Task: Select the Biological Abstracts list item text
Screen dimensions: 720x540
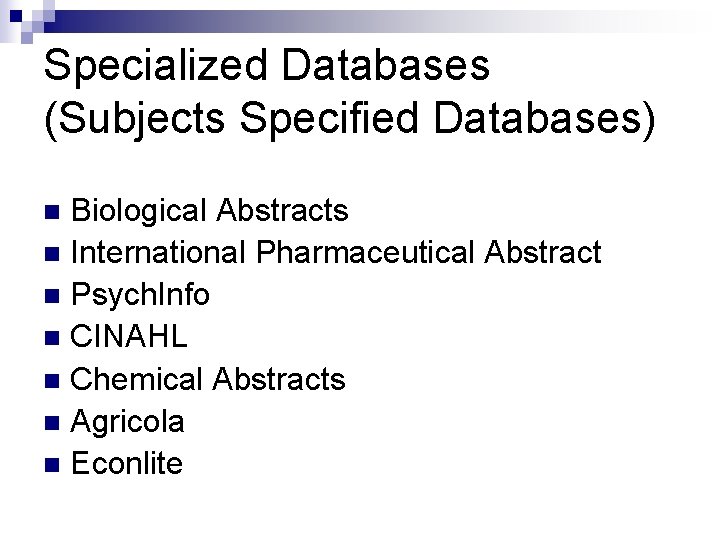Action: pyautogui.click(x=209, y=211)
